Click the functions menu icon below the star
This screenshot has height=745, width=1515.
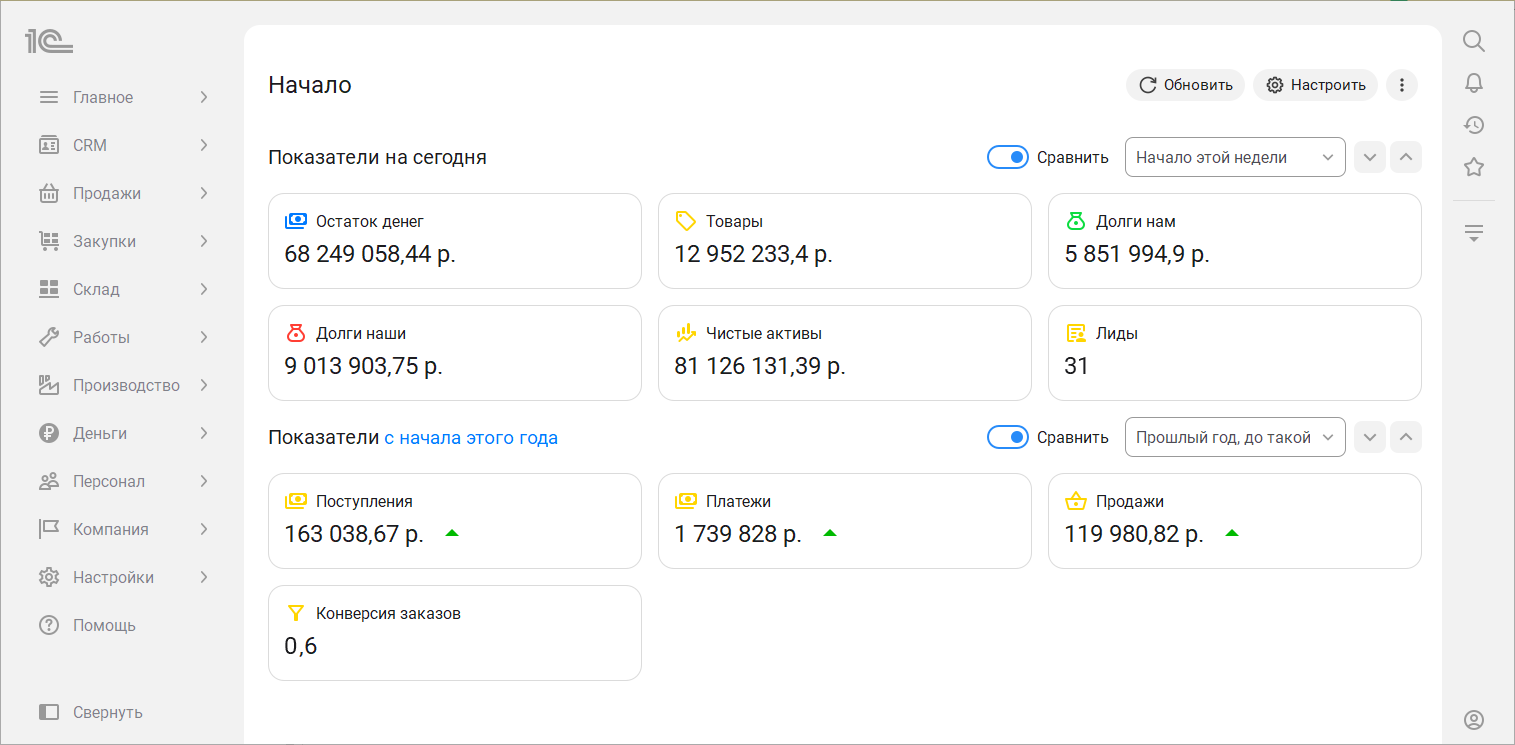click(1473, 233)
